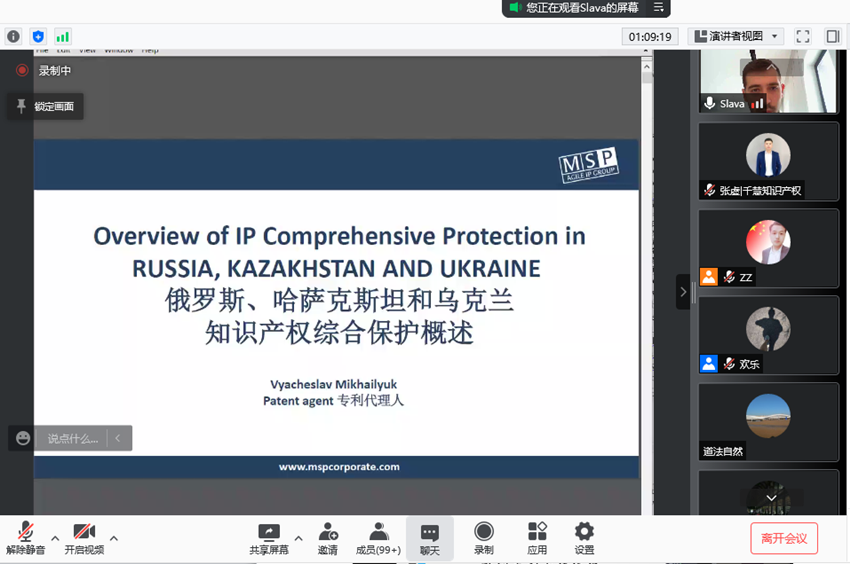Click the 离开会议 leave button

784,538
